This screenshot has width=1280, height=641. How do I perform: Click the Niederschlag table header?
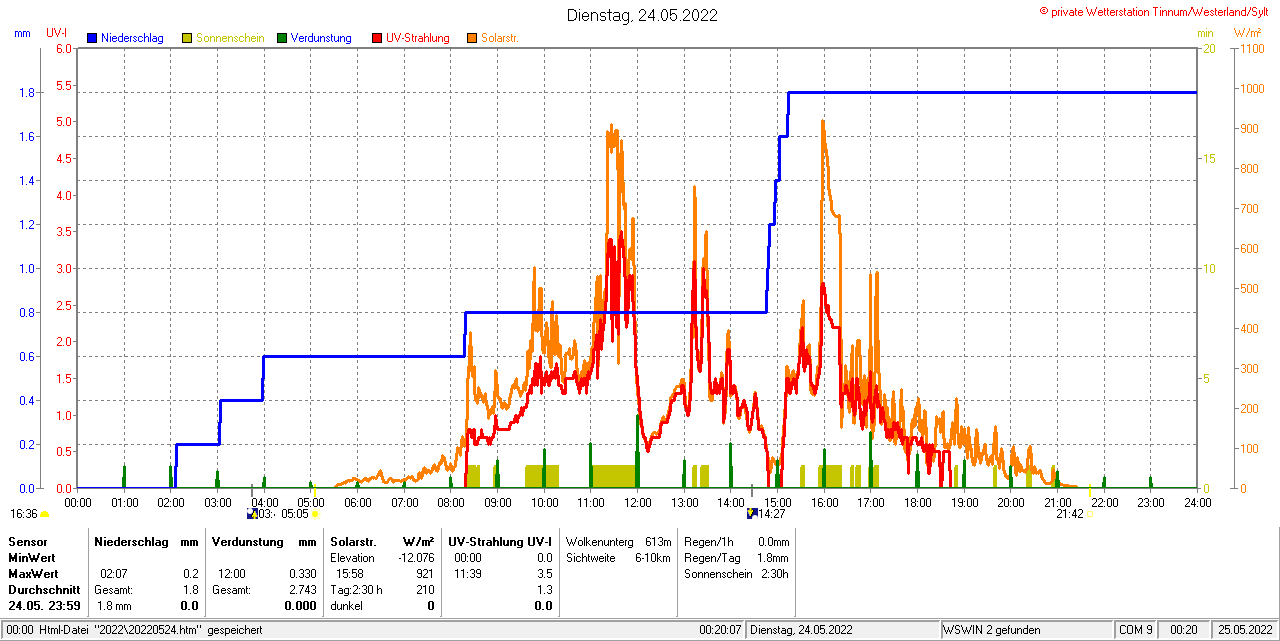(x=130, y=541)
